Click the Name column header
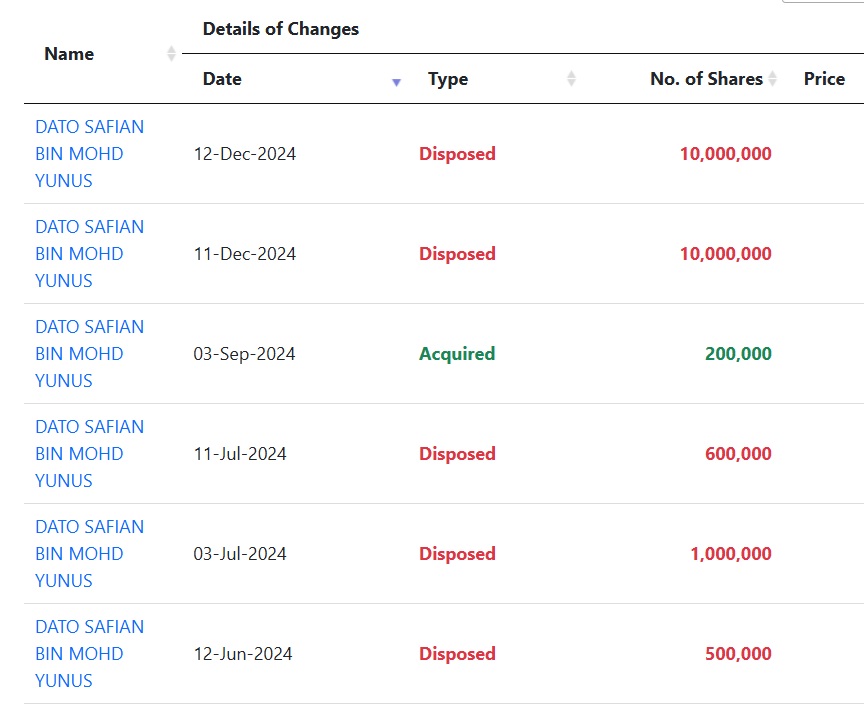This screenshot has width=864, height=710. (69, 53)
